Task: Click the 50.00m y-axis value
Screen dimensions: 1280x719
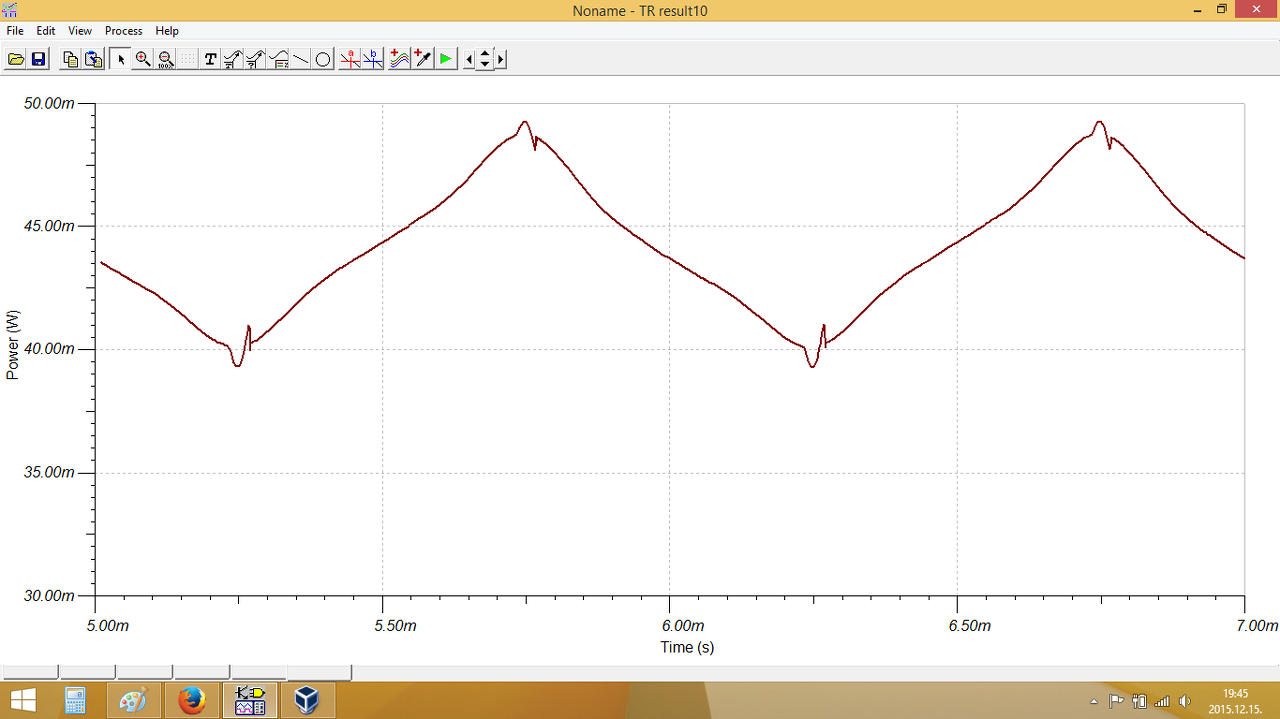Action: coord(50,103)
